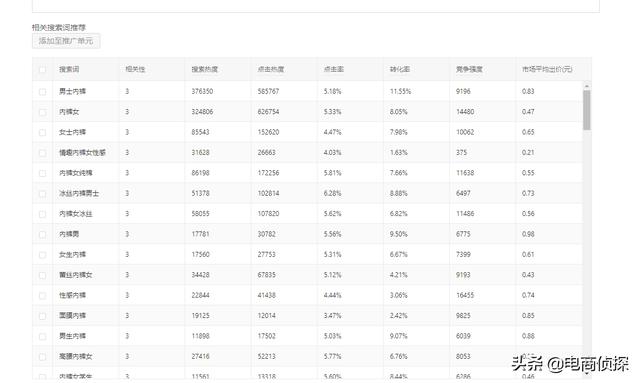
Task: Check the 内裤女纯棉 row checkbox
Action: point(42,173)
